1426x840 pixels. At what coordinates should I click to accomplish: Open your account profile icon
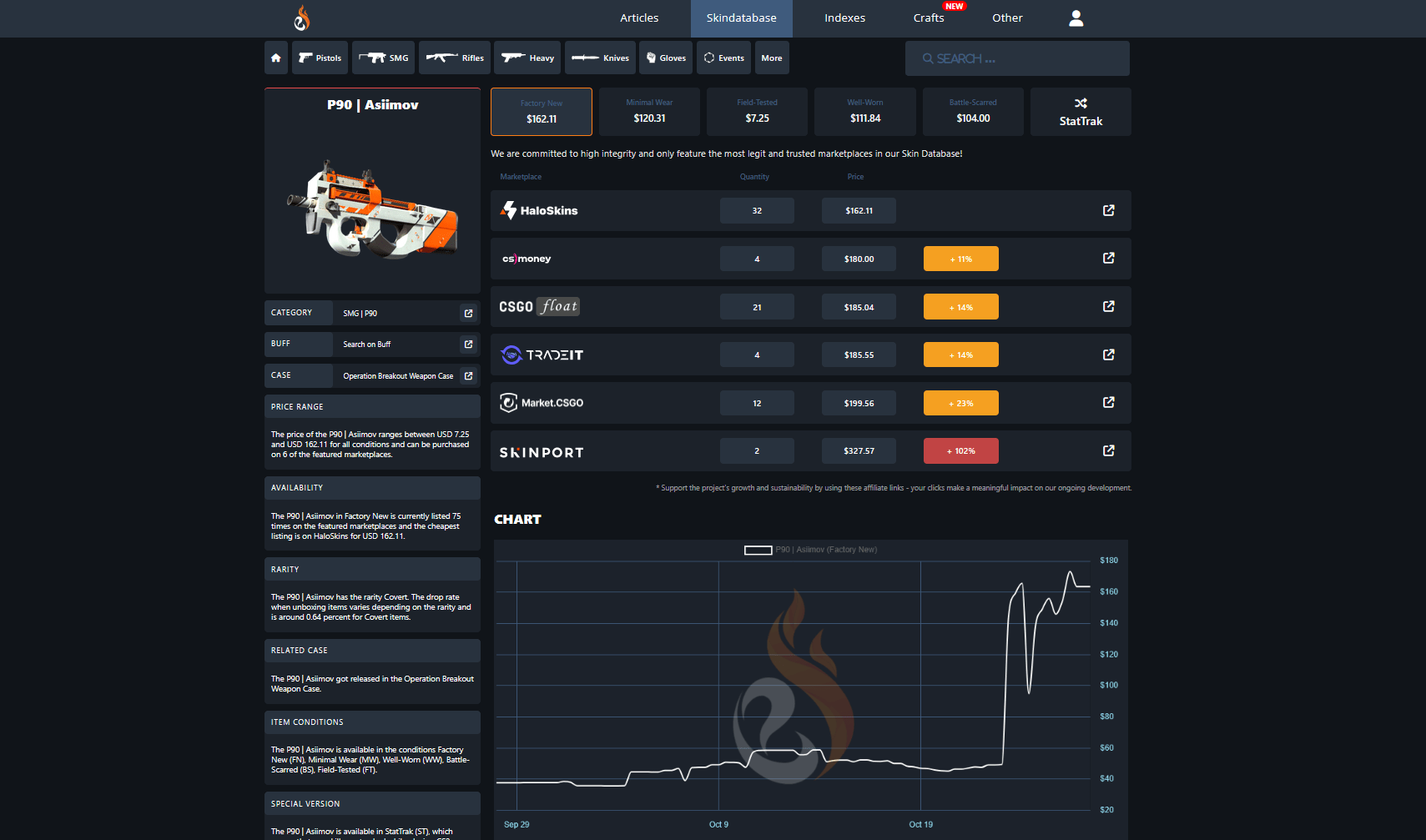point(1076,18)
